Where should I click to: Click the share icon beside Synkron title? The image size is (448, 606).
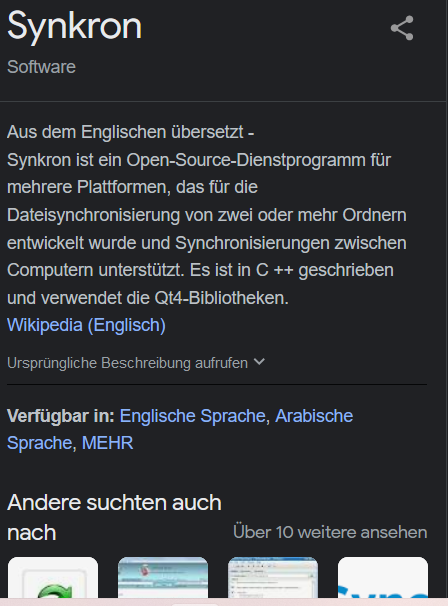(402, 28)
